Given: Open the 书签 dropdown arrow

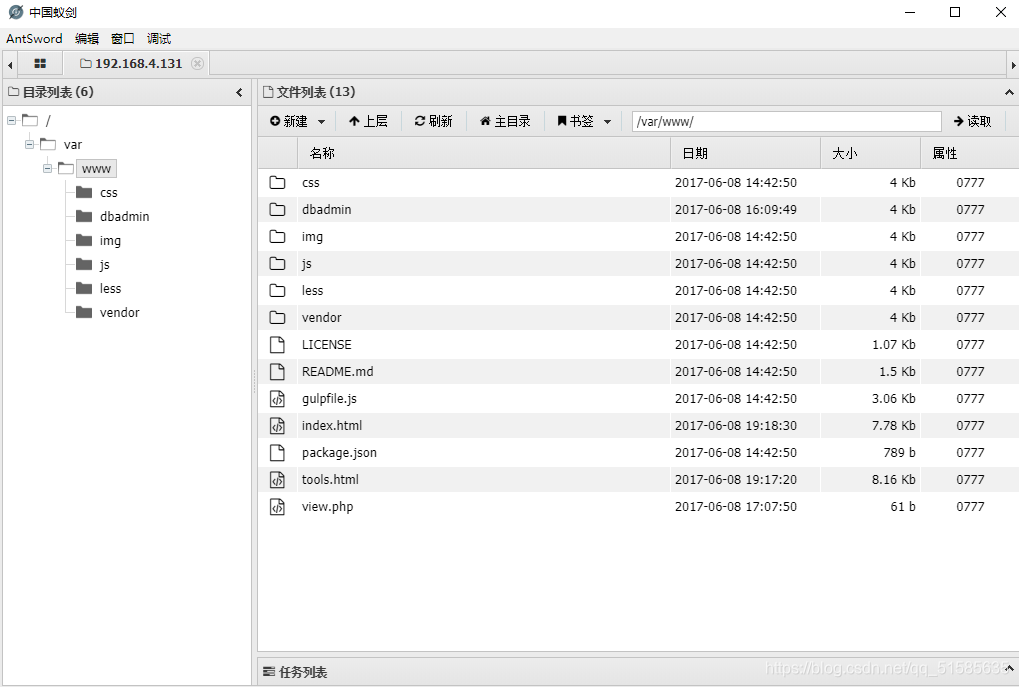Looking at the screenshot, I should [608, 122].
